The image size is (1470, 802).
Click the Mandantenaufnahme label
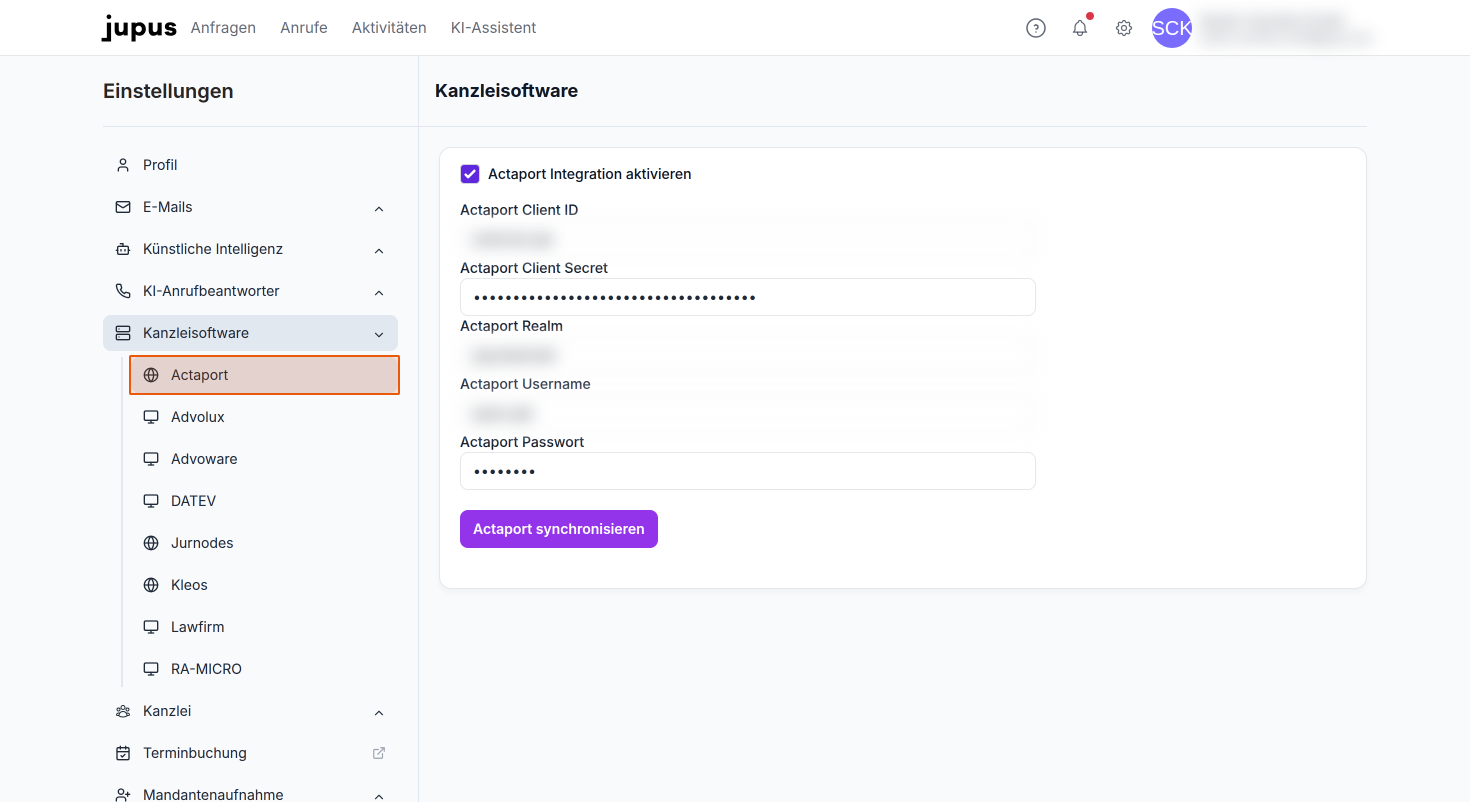point(213,795)
